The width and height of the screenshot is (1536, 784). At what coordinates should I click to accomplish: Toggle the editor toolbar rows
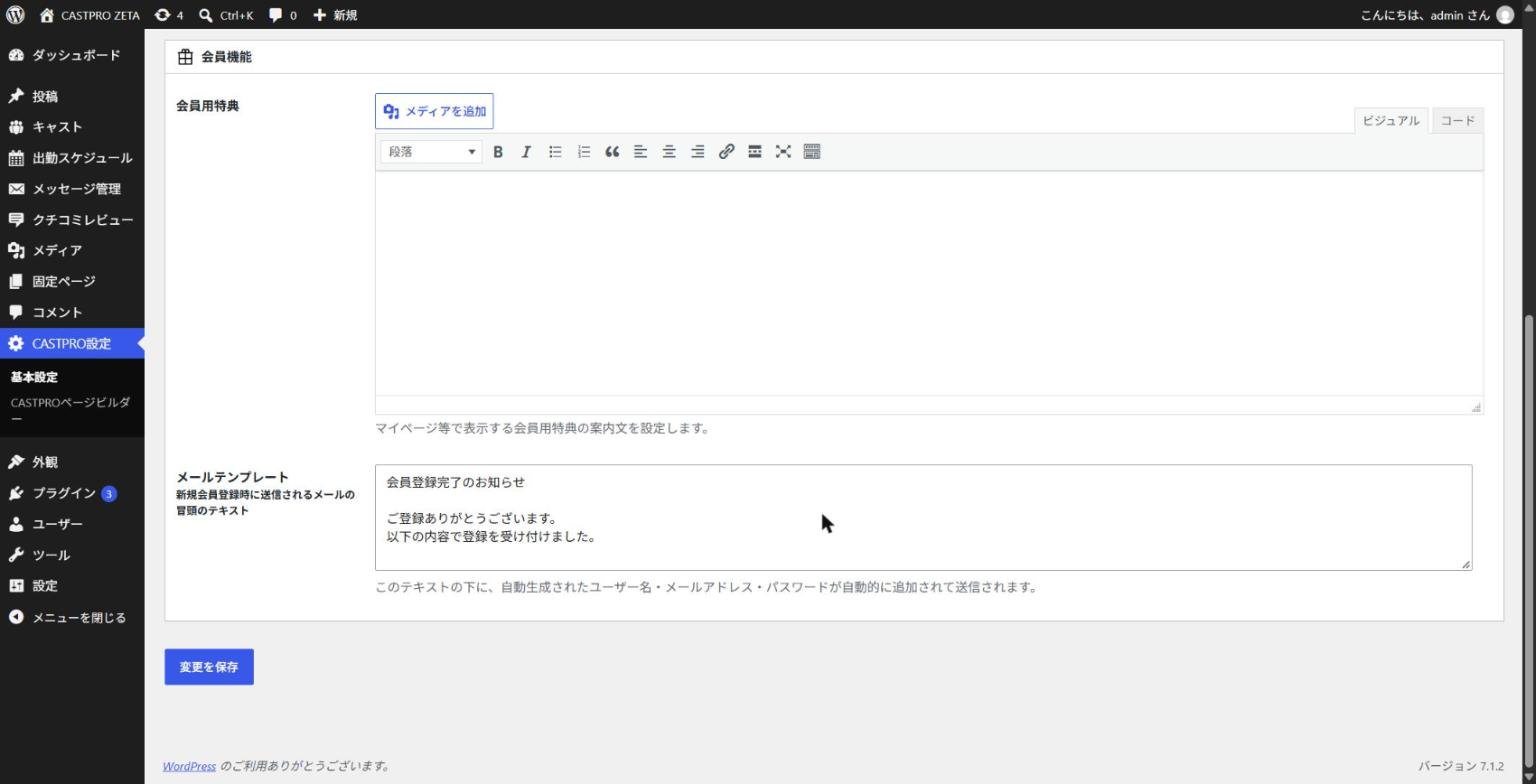[x=812, y=152]
